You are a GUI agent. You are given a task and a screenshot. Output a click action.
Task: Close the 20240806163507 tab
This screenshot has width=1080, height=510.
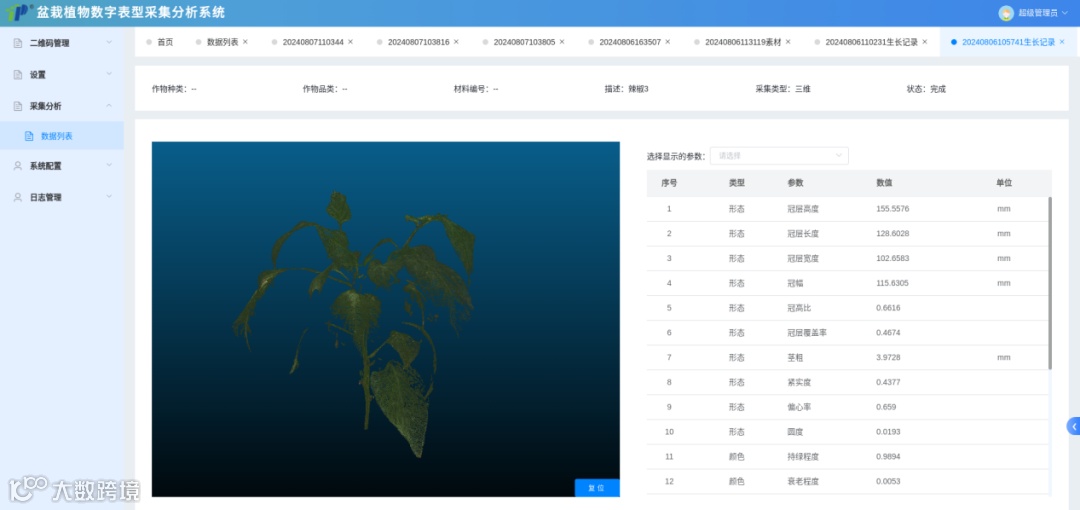click(667, 42)
